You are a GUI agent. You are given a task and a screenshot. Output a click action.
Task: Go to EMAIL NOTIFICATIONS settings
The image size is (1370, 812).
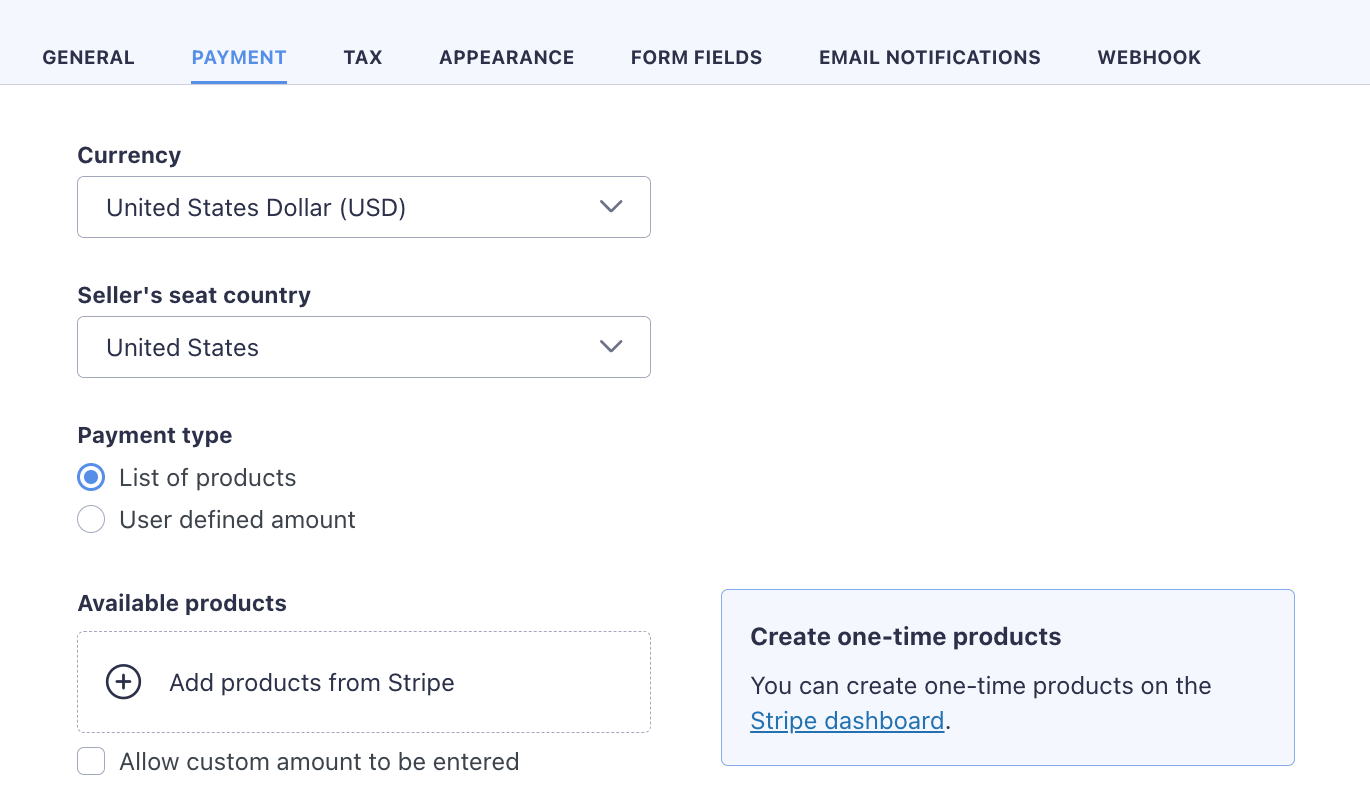point(929,57)
